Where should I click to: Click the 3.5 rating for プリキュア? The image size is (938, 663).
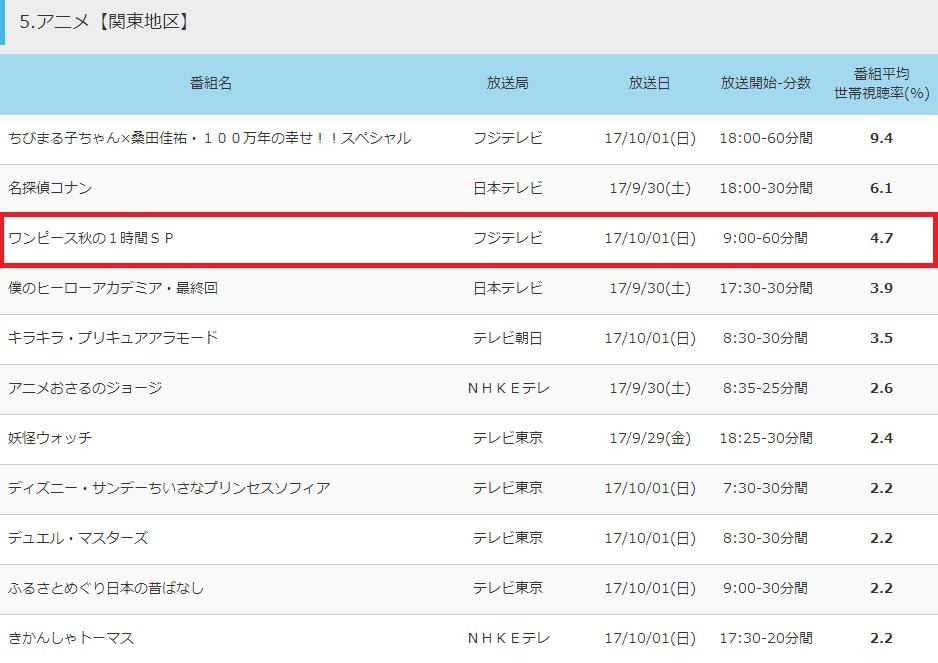pos(881,338)
